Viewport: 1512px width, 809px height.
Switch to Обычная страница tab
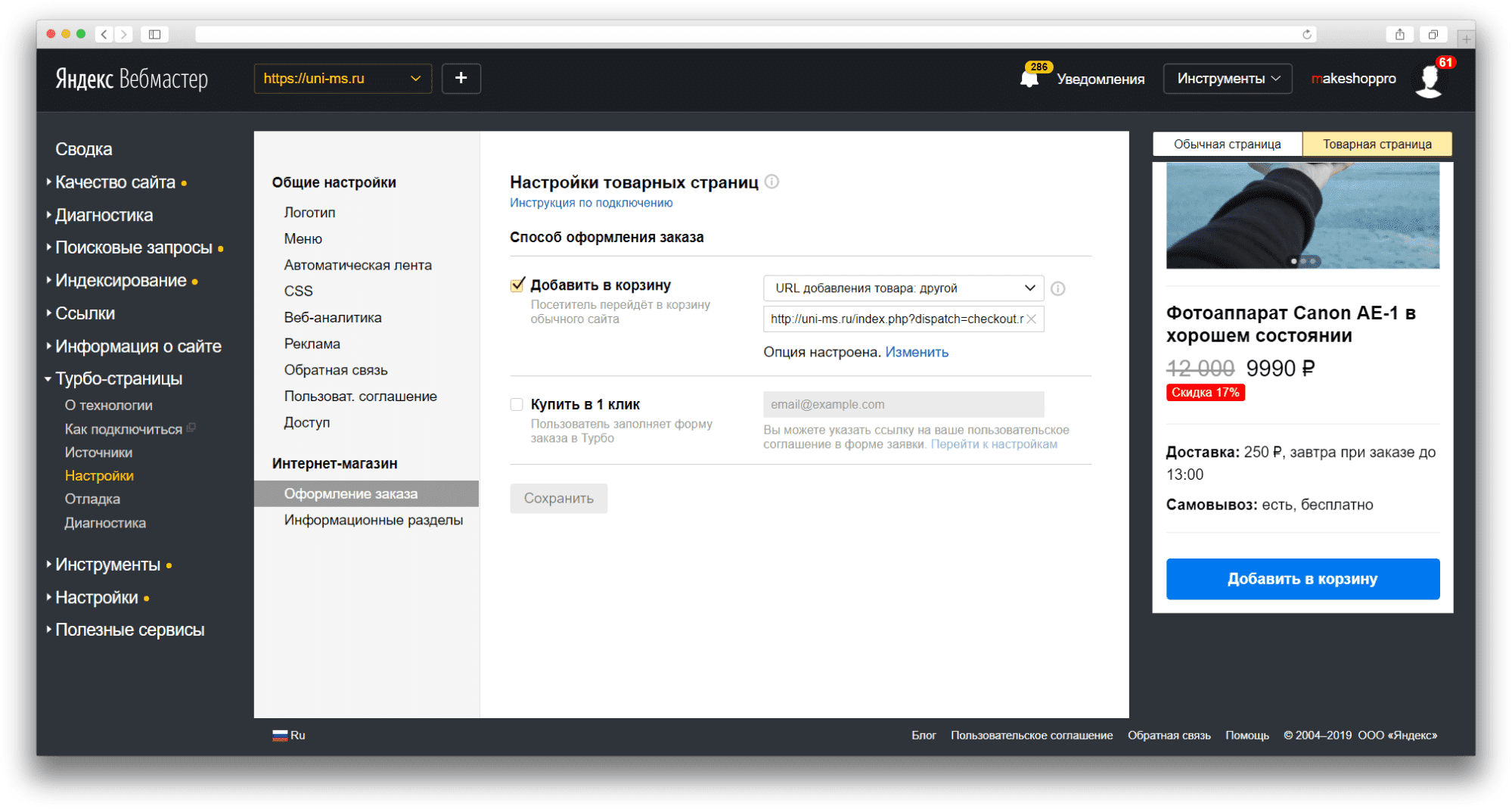pos(1227,144)
